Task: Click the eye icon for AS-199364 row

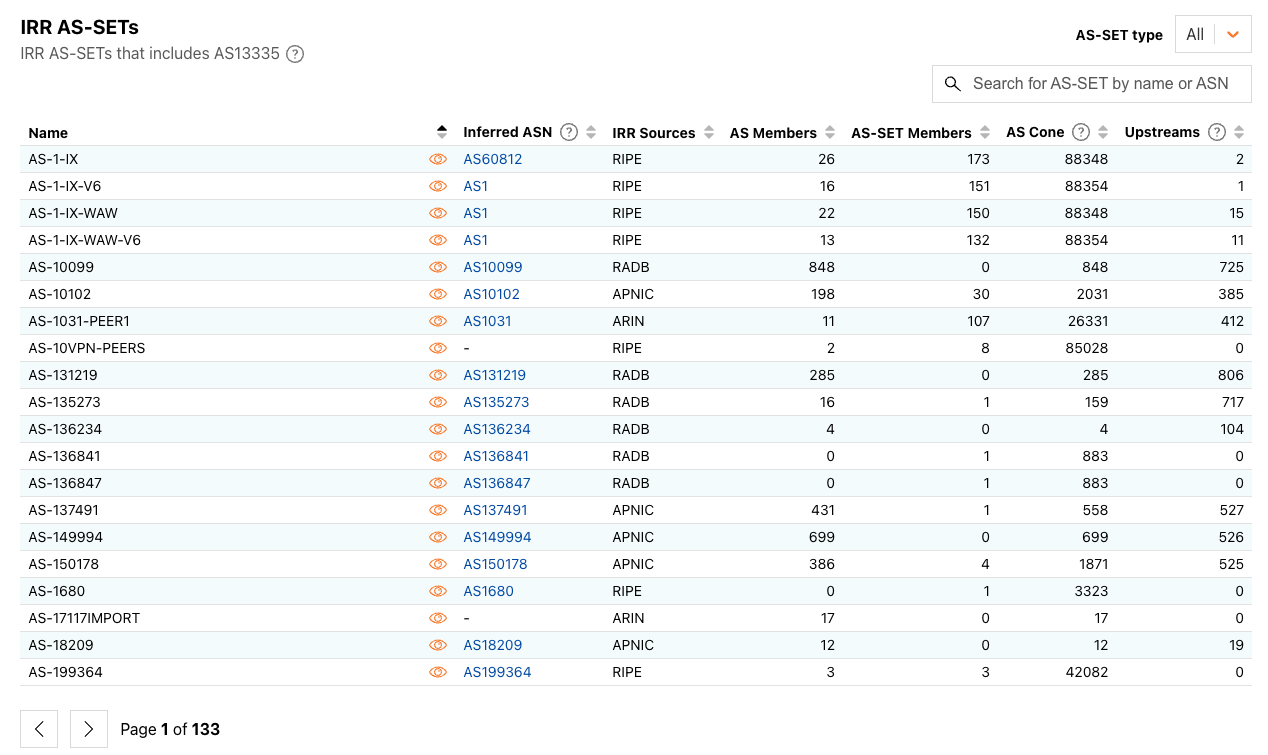Action: (438, 672)
